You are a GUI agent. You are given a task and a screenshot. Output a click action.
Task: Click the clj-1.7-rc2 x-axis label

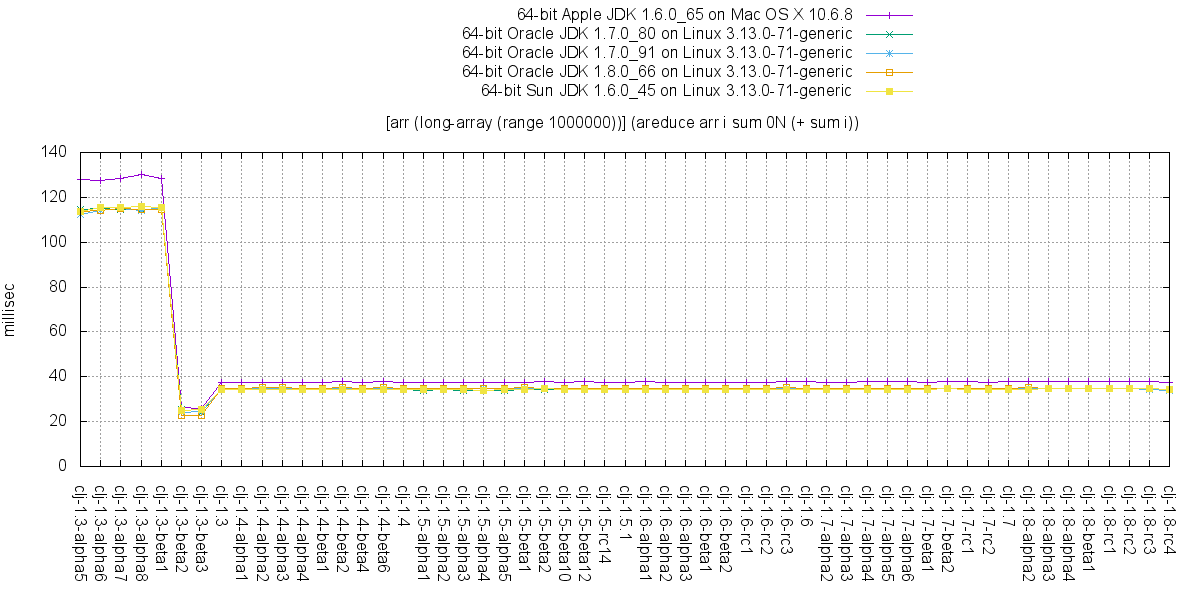pyautogui.click(x=988, y=520)
